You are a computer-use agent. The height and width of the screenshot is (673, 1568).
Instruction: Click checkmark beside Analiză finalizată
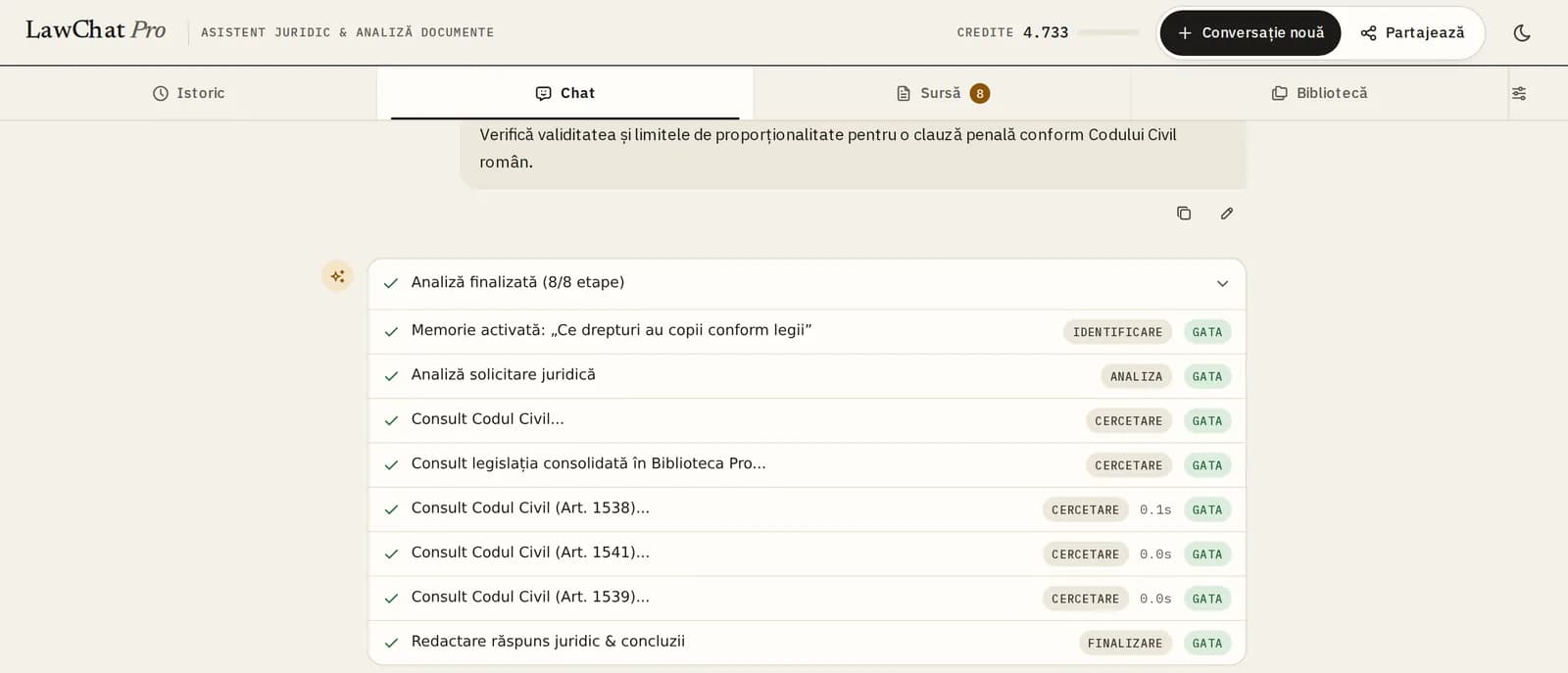point(391,283)
